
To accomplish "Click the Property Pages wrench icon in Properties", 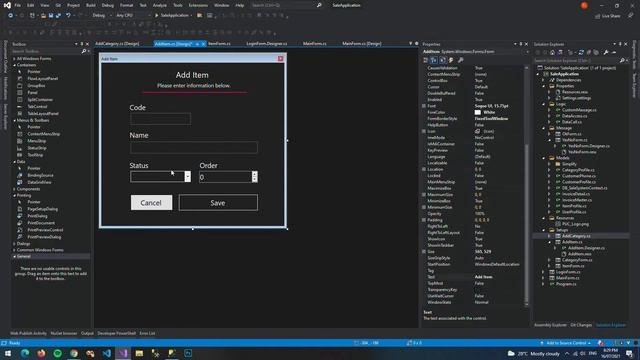I will (461, 60).
